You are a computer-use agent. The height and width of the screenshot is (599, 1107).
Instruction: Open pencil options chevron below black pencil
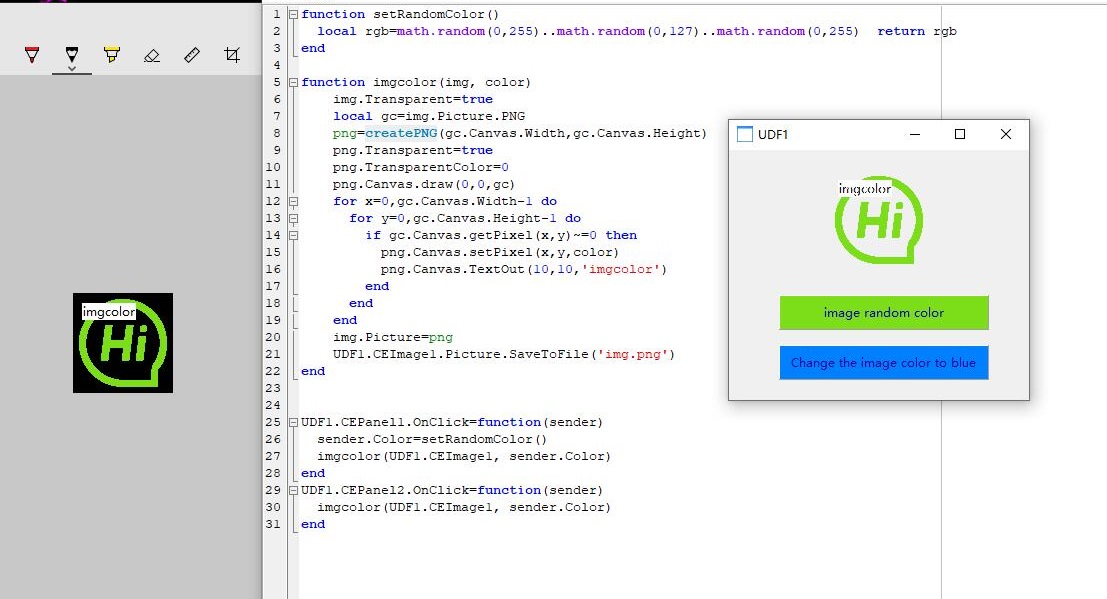click(72, 69)
